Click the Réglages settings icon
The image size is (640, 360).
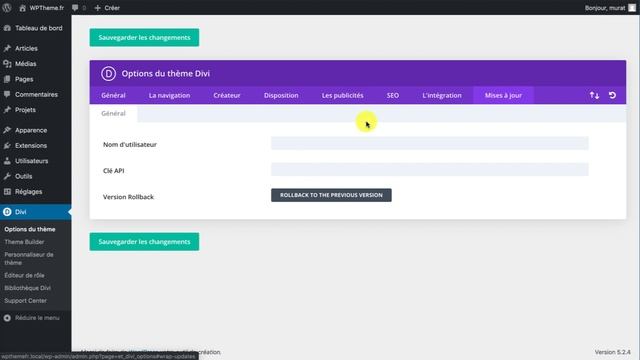tap(7, 191)
